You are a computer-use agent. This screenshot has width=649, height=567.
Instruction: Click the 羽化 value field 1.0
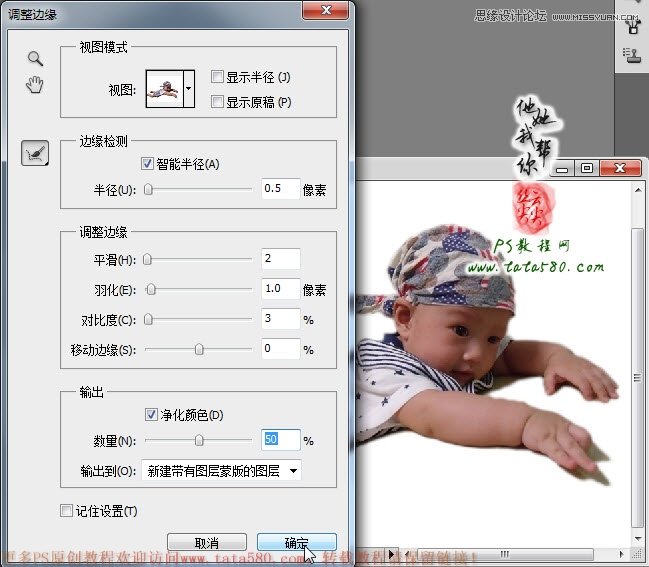(x=281, y=288)
